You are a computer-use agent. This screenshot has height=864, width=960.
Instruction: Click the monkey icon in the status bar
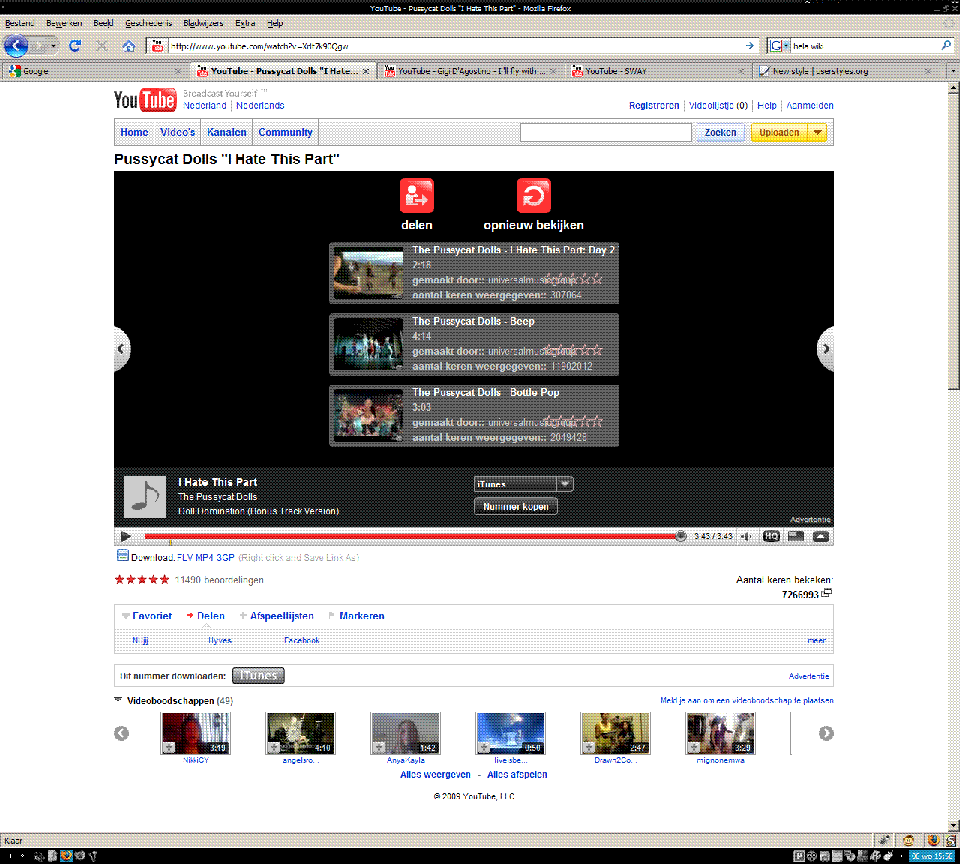[x=909, y=841]
